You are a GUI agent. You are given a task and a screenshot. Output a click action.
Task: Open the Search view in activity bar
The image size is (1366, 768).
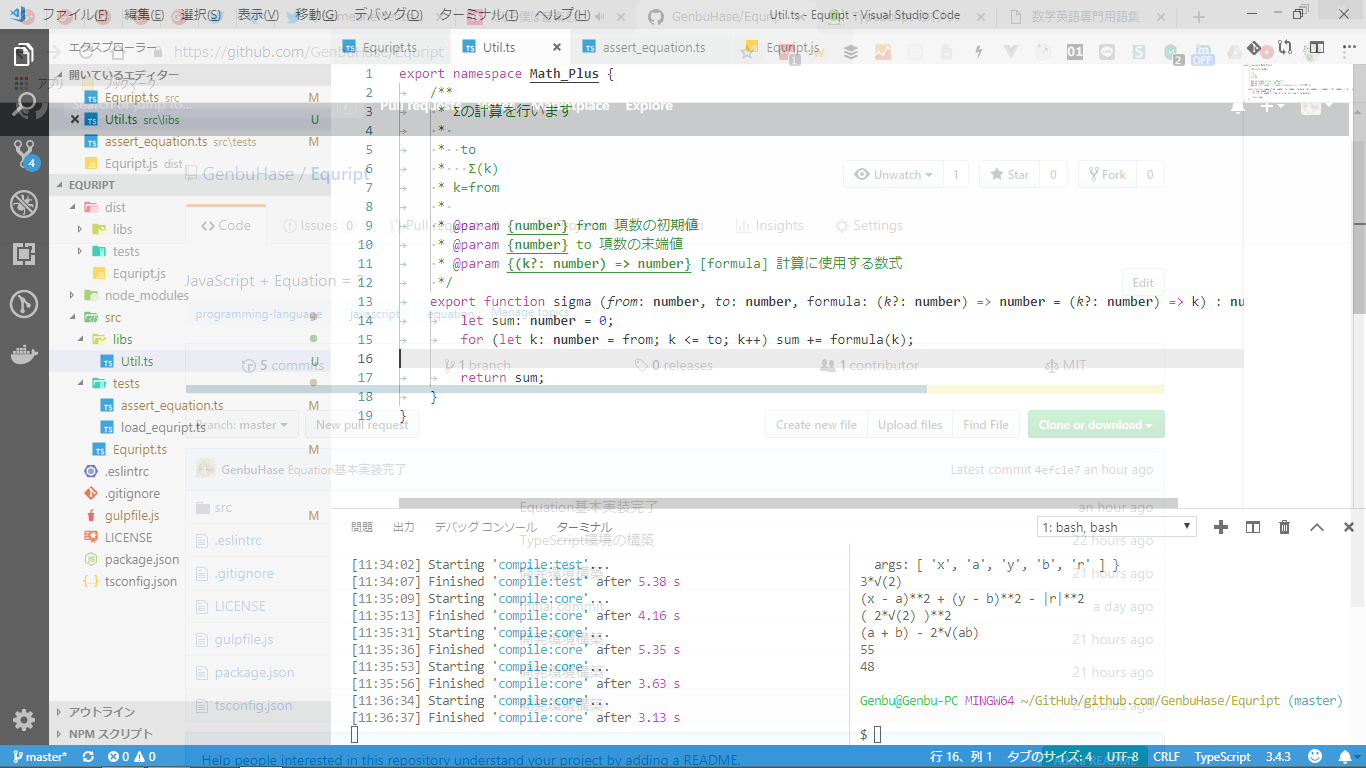(24, 103)
